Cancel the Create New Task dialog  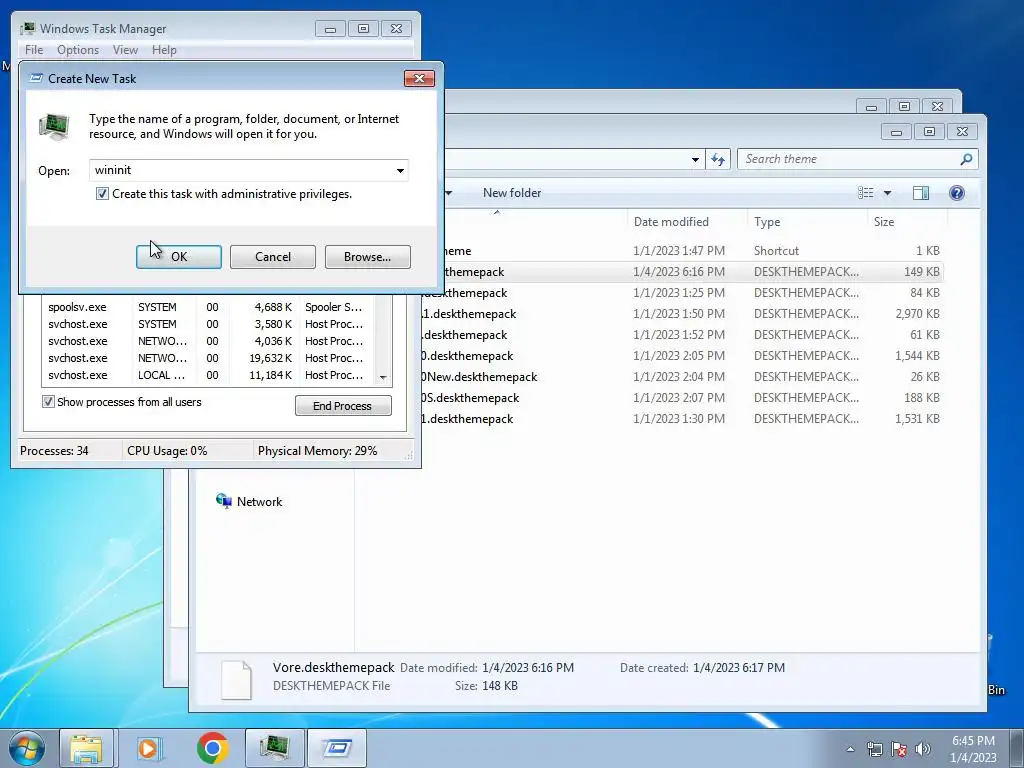click(273, 257)
